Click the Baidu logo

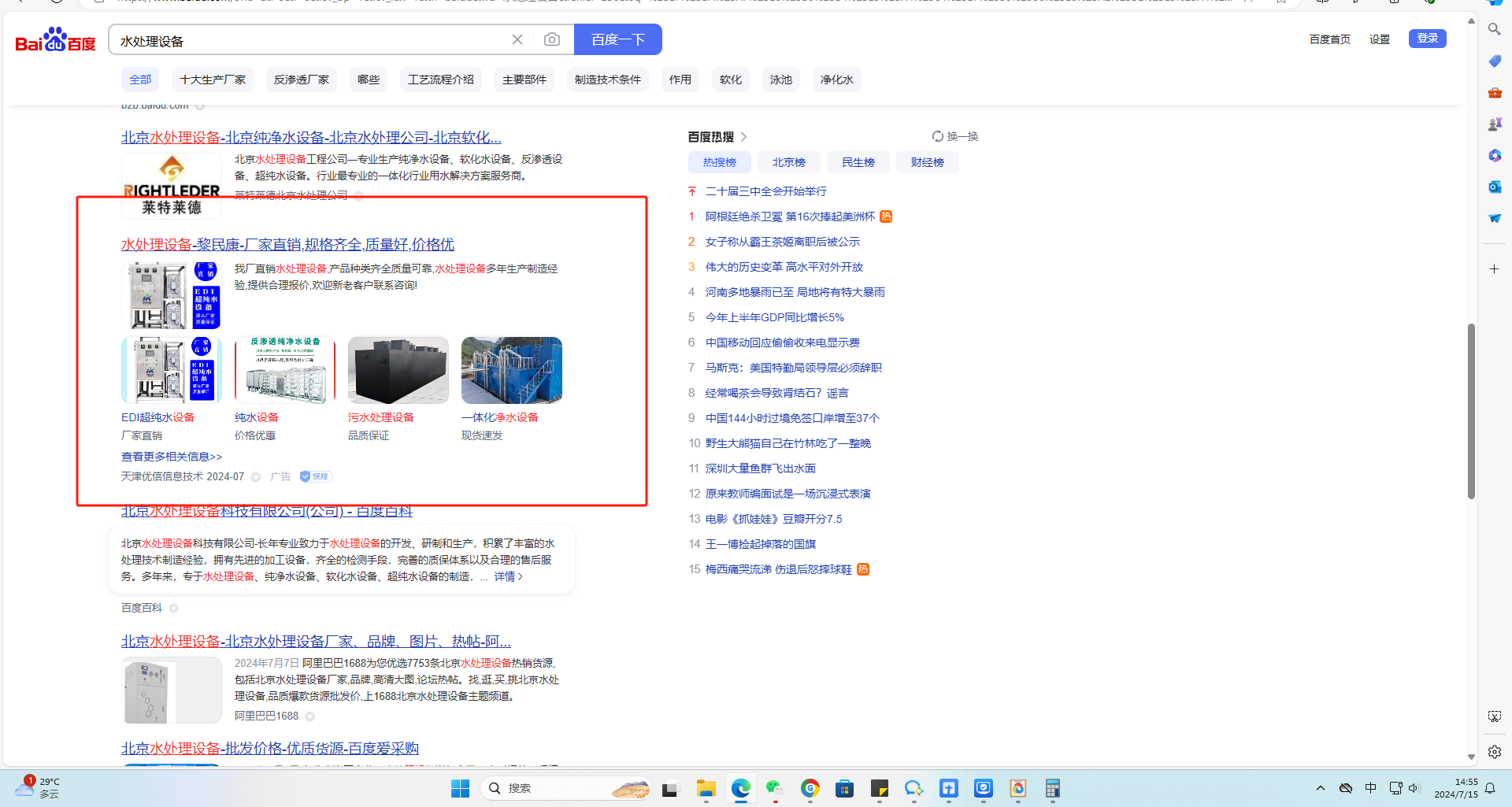[55, 39]
